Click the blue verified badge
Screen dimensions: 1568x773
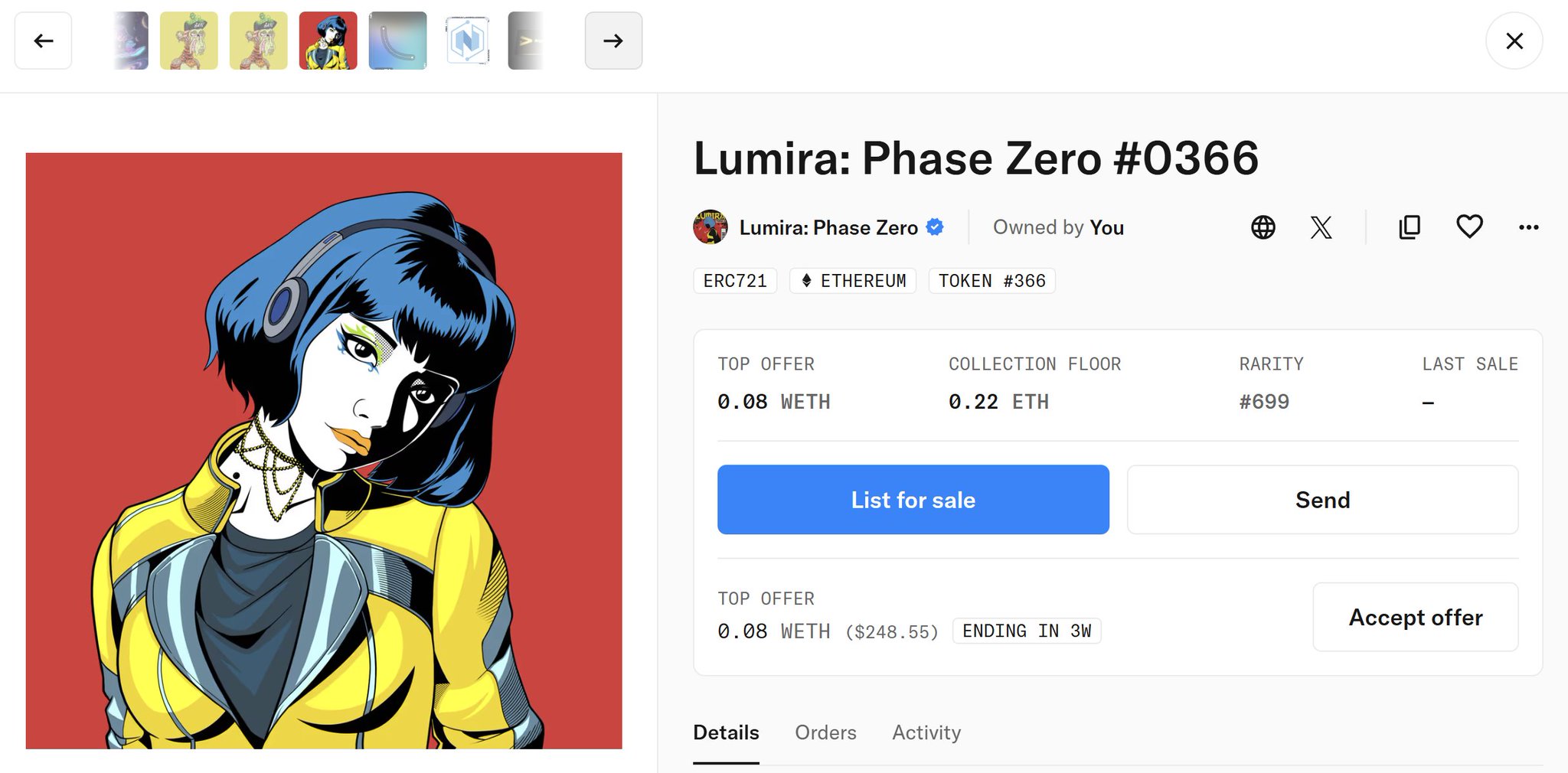[935, 227]
